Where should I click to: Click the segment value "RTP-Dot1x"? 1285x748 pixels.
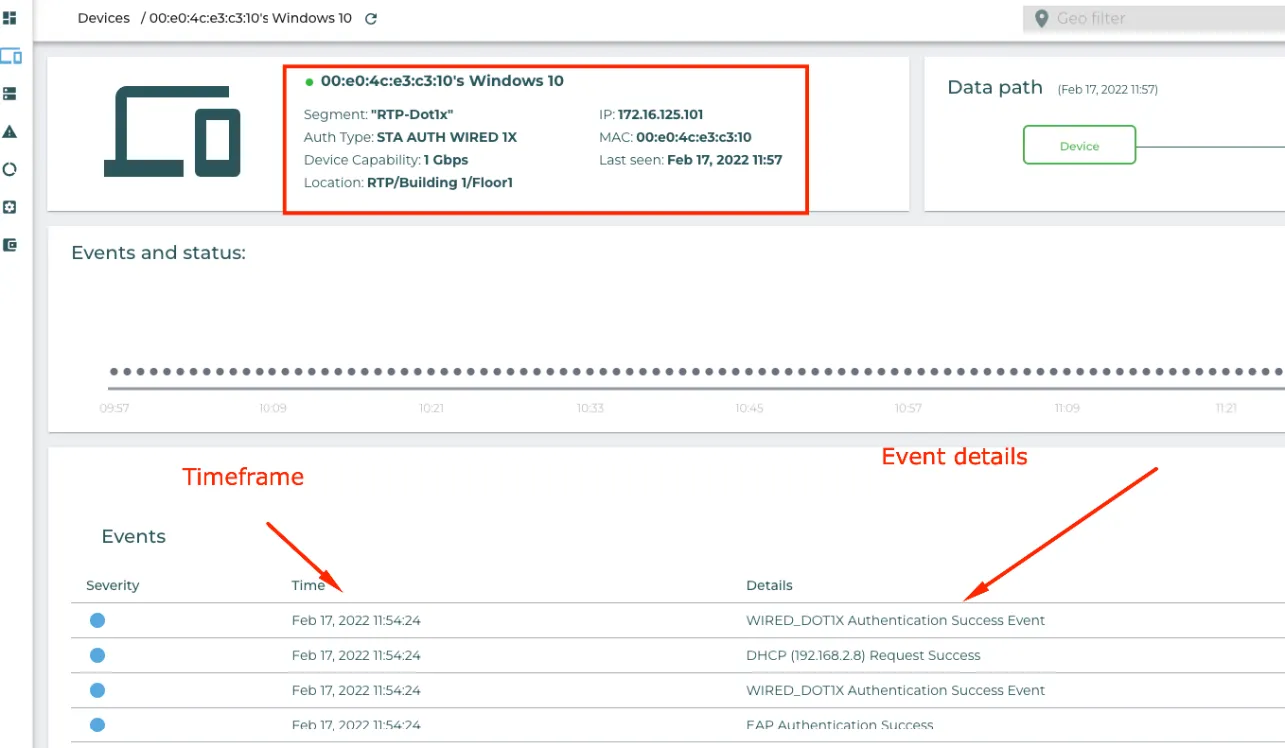412,115
